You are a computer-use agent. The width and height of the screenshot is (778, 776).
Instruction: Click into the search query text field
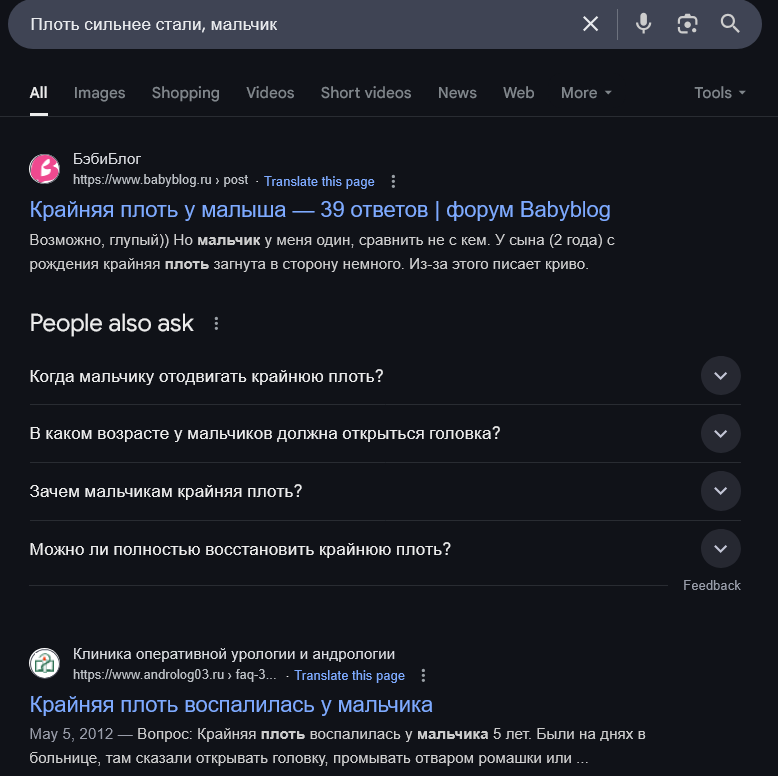click(298, 24)
